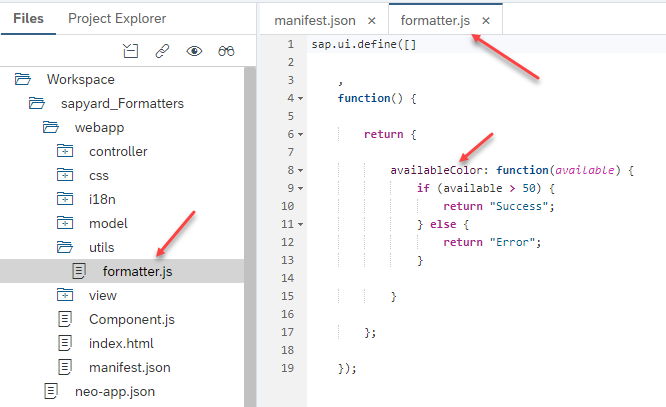Click the binoculars search icon
The width and height of the screenshot is (666, 407).
pos(226,51)
